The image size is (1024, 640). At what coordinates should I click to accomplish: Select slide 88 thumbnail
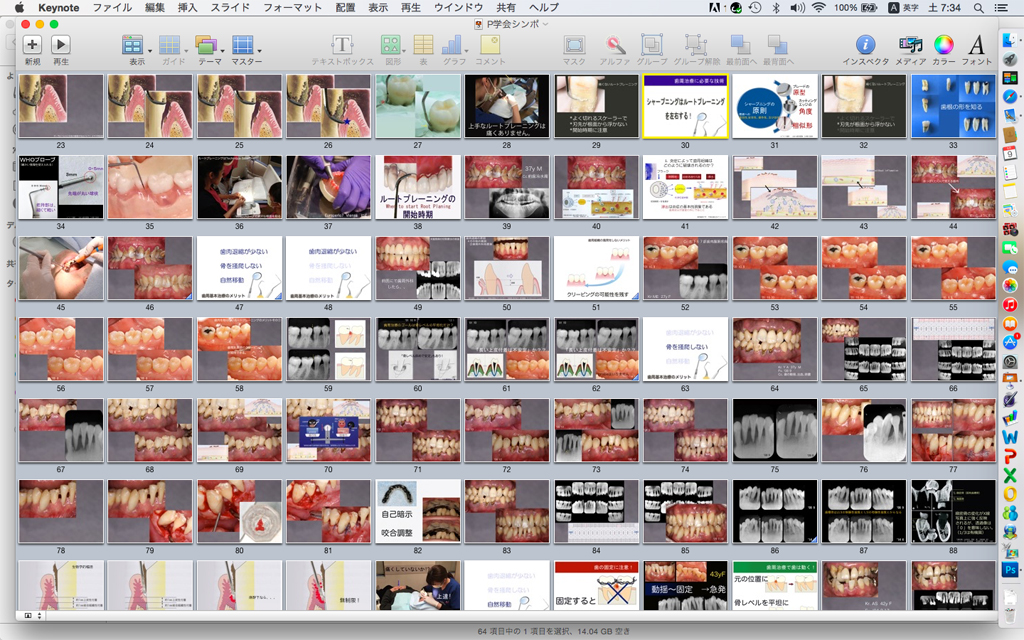tap(953, 511)
